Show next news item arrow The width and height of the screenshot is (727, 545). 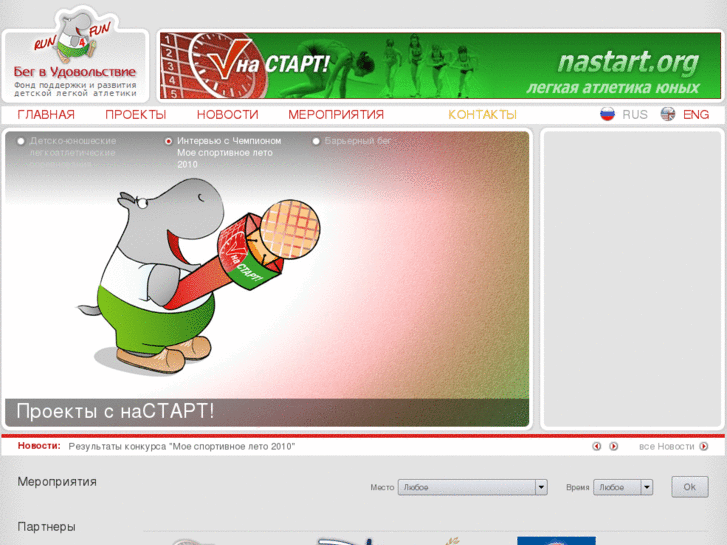point(613,446)
